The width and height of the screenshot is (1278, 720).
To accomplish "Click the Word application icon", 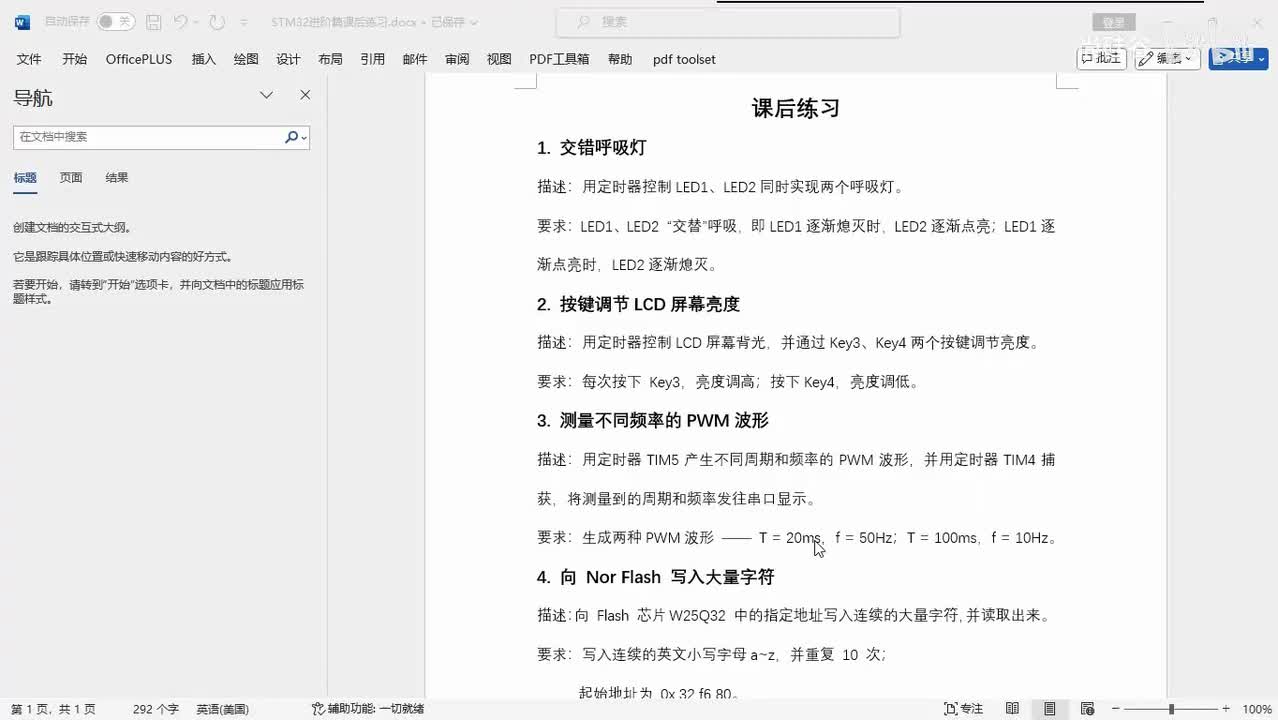I will click(22, 21).
